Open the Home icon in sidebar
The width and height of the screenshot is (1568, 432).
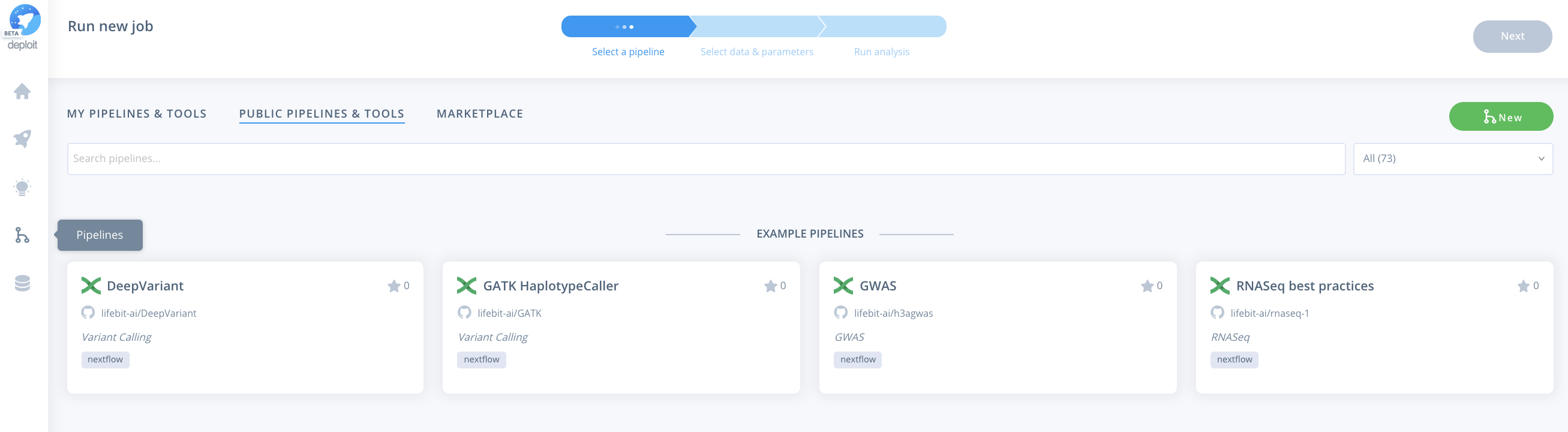tap(23, 91)
